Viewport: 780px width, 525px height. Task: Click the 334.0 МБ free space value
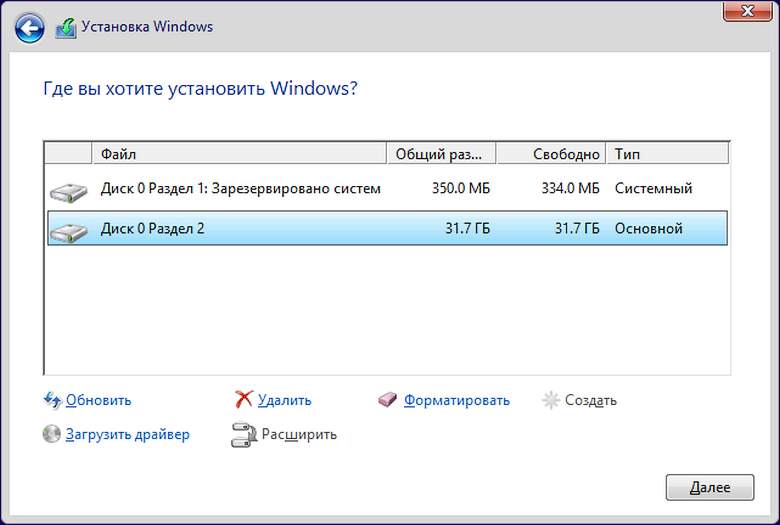[x=571, y=188]
